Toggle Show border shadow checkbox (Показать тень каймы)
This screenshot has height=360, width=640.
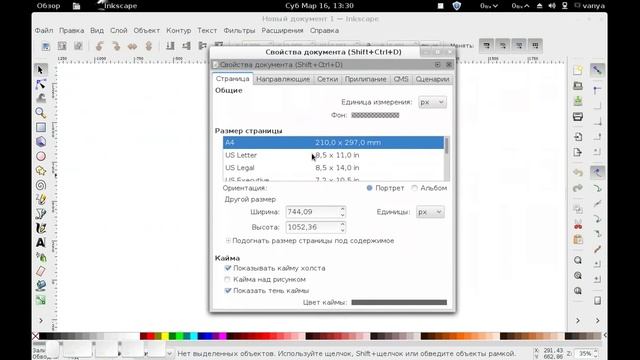228,291
